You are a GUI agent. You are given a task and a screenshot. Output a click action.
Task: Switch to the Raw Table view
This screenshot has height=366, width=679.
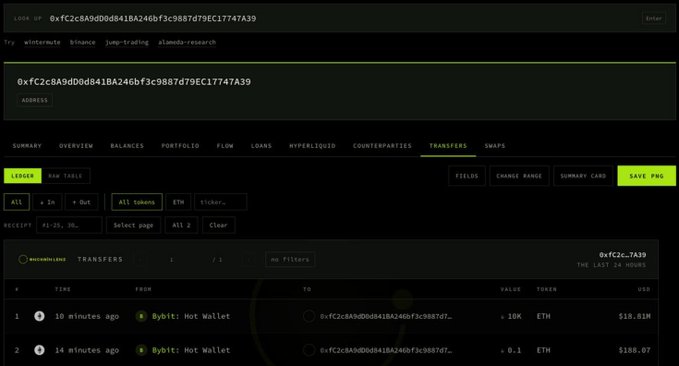pos(66,176)
